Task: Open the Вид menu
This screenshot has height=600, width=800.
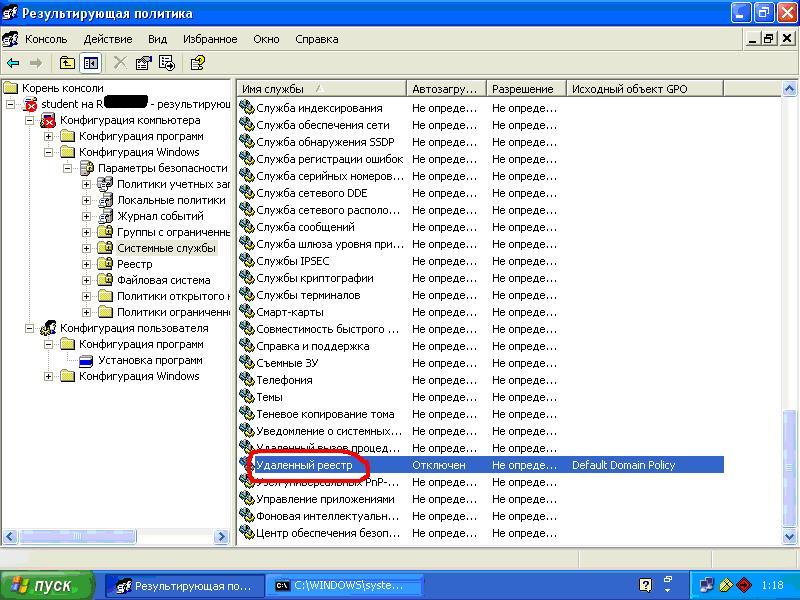Action: point(157,39)
